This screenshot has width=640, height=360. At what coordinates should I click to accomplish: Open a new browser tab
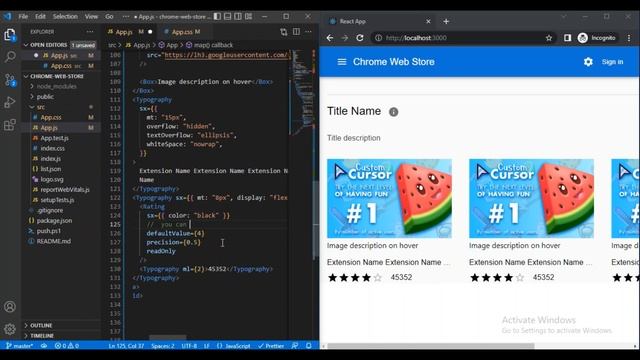pos(446,21)
